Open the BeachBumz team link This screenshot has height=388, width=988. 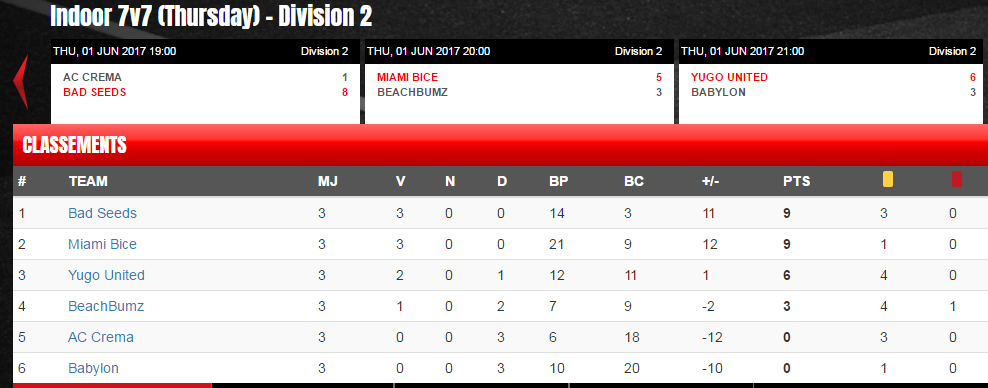[x=106, y=306]
